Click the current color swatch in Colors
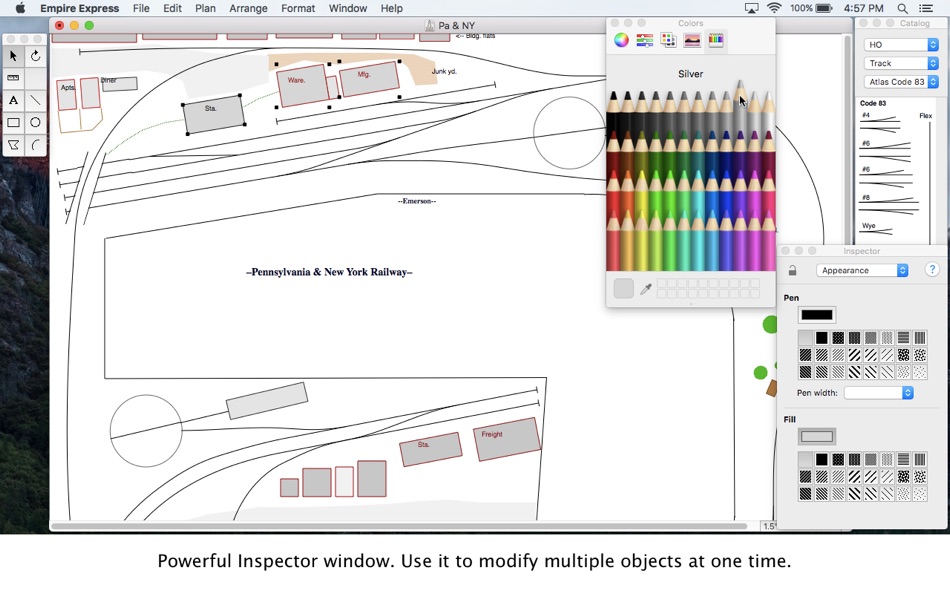The width and height of the screenshot is (950, 594). tap(623, 289)
